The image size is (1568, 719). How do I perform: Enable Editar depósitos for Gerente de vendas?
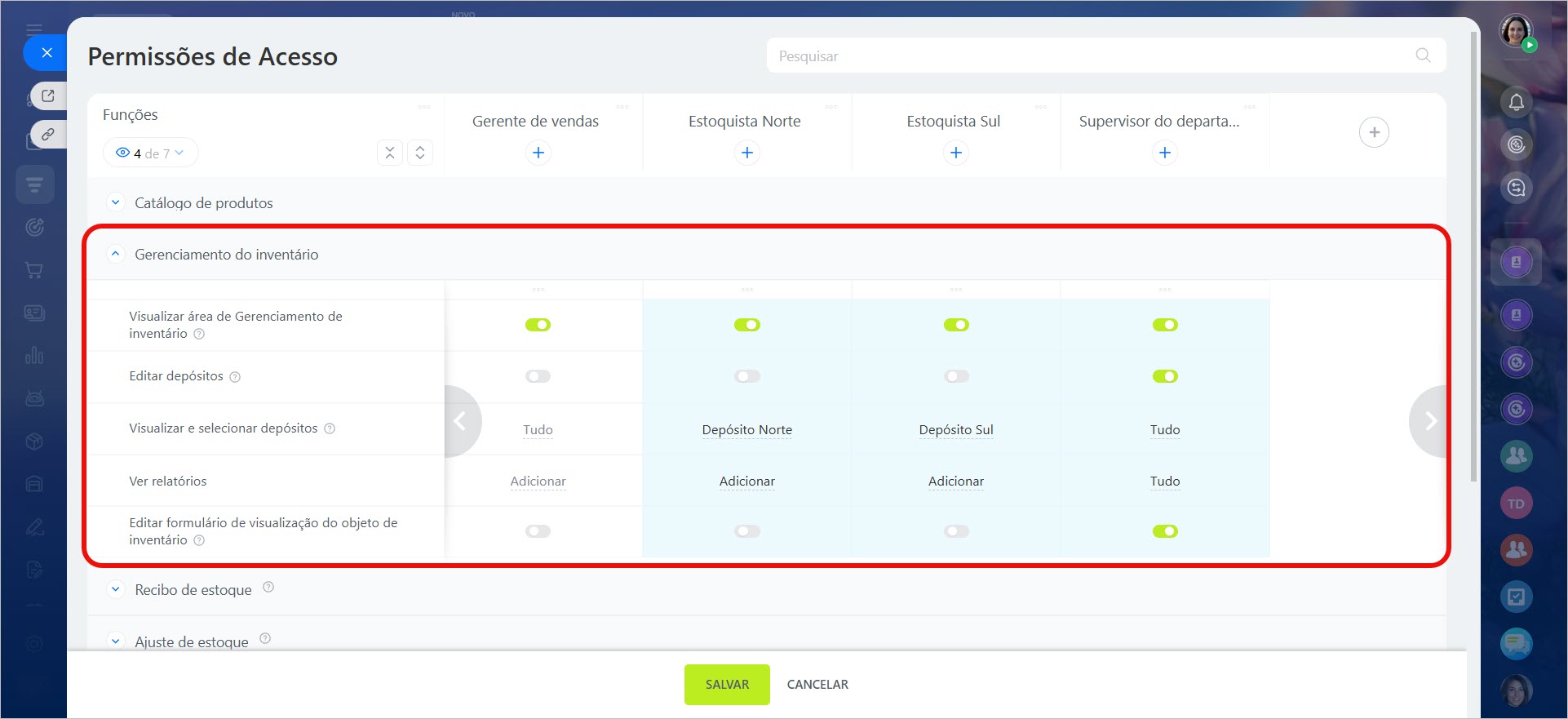tap(538, 376)
